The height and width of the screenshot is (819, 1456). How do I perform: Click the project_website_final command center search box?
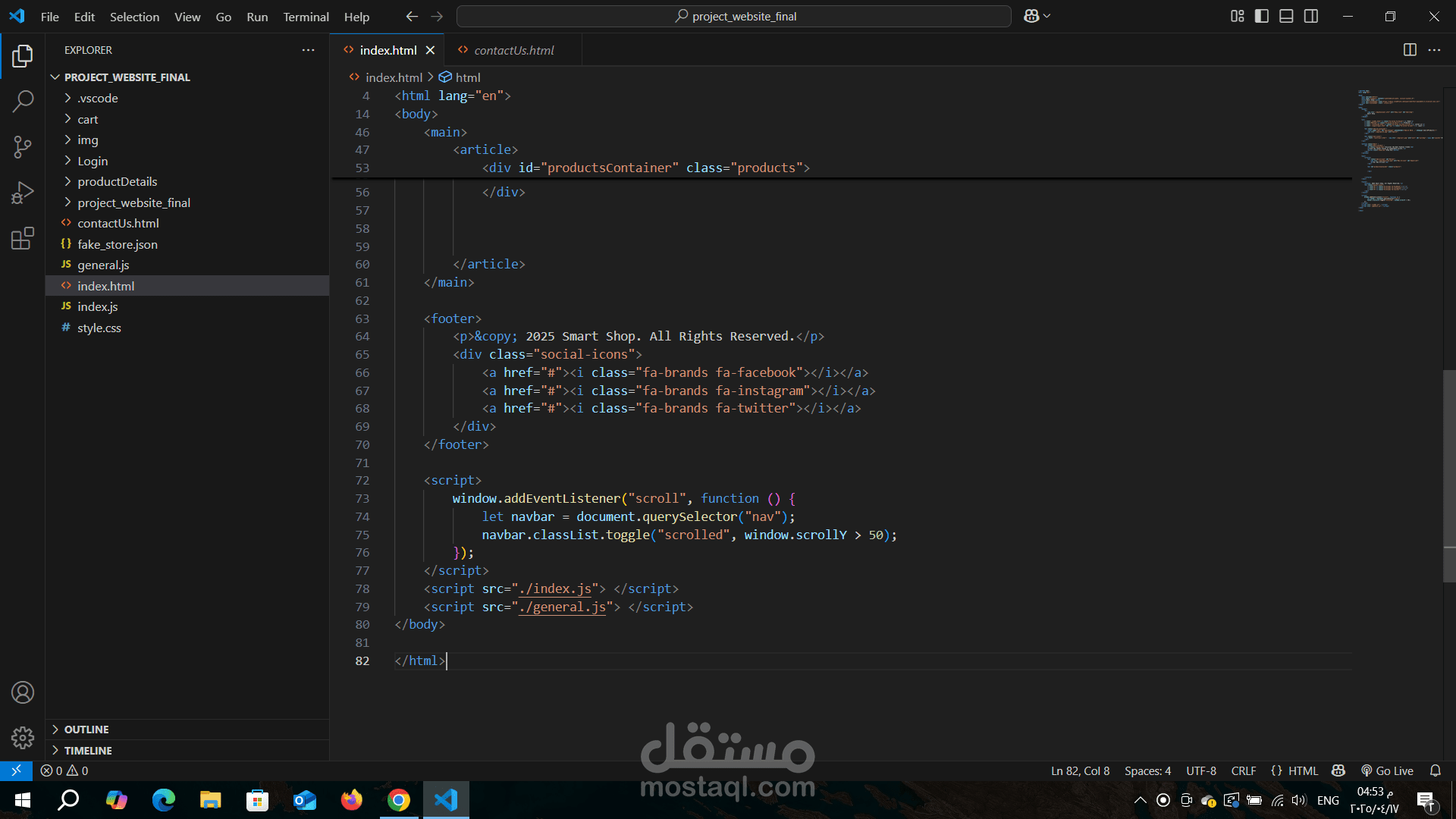(734, 16)
